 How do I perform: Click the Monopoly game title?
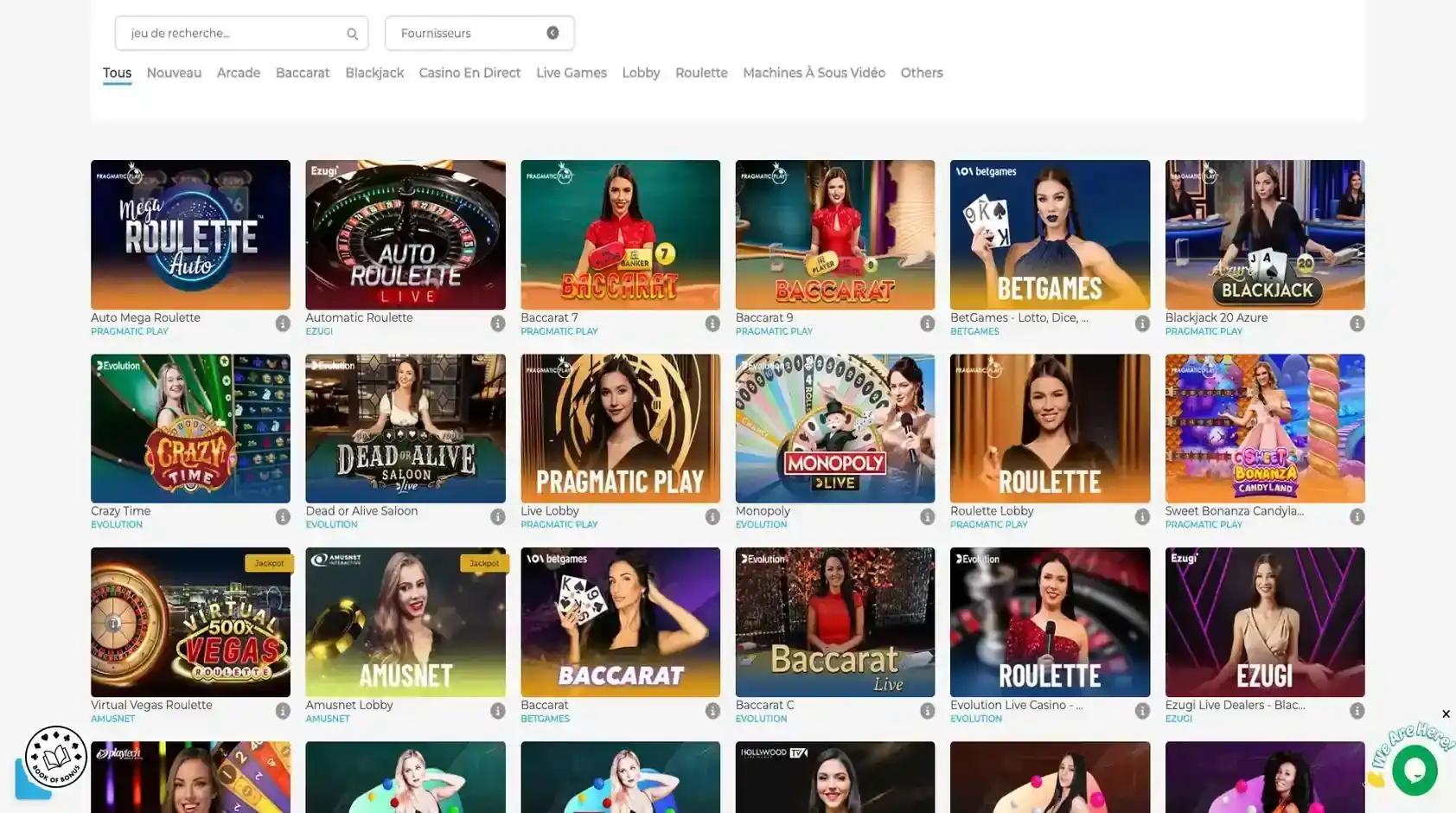click(x=763, y=511)
